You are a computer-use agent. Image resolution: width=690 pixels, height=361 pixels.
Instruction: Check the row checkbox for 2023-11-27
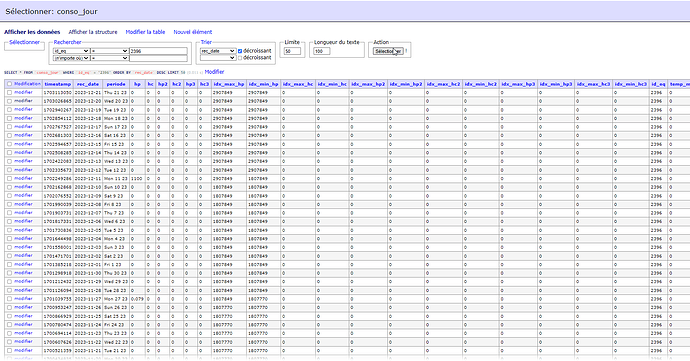pyautogui.click(x=9, y=299)
